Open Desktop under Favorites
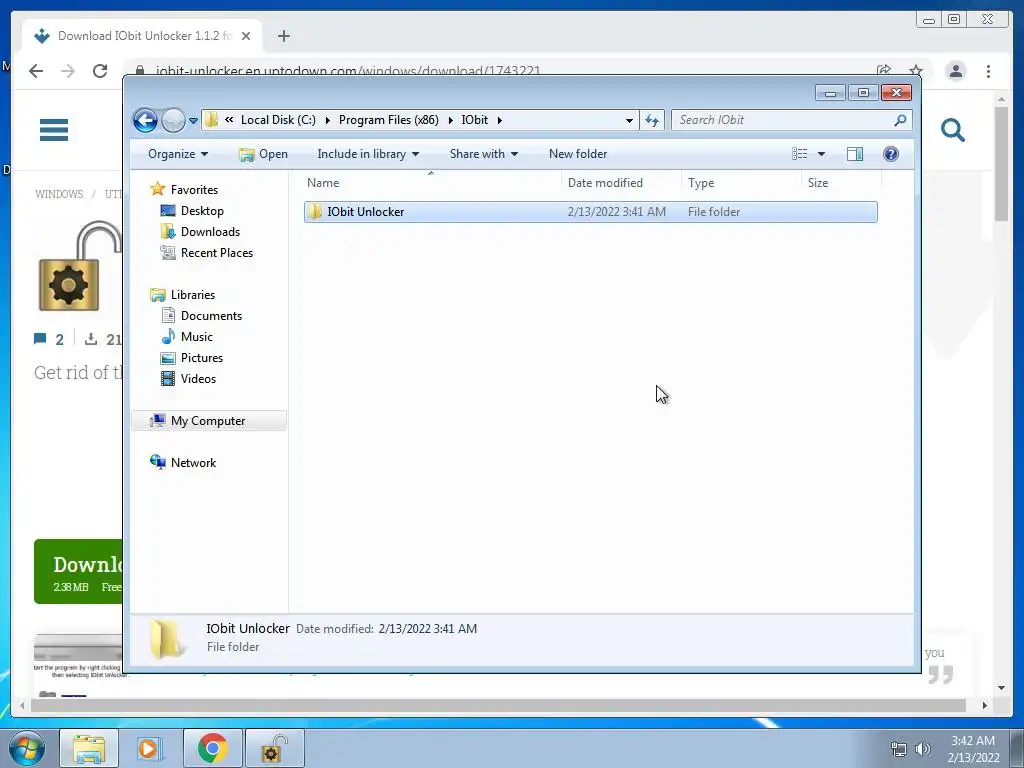 pyautogui.click(x=202, y=211)
